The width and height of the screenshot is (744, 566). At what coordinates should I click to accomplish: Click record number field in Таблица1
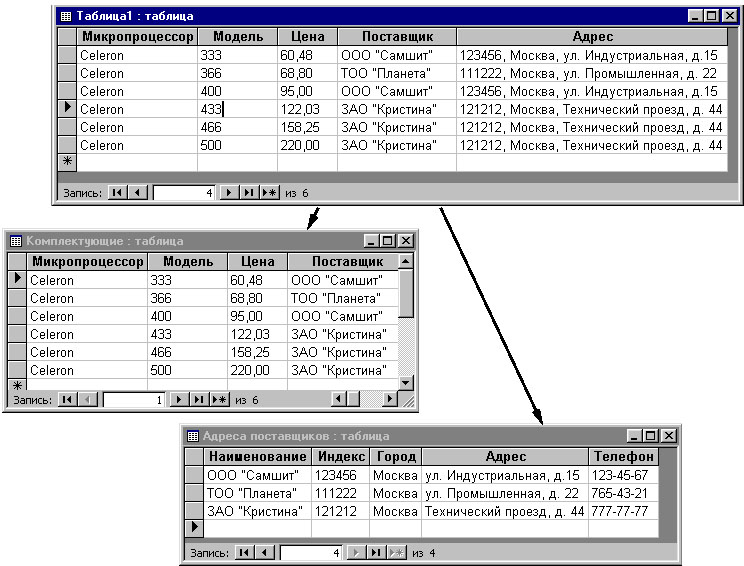184,193
